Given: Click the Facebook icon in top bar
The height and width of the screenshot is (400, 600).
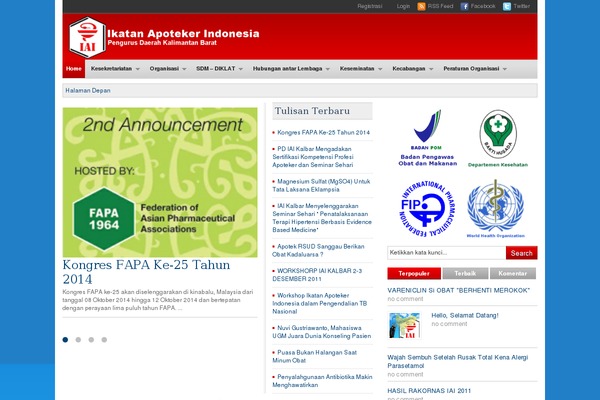Looking at the screenshot, I should click(465, 7).
